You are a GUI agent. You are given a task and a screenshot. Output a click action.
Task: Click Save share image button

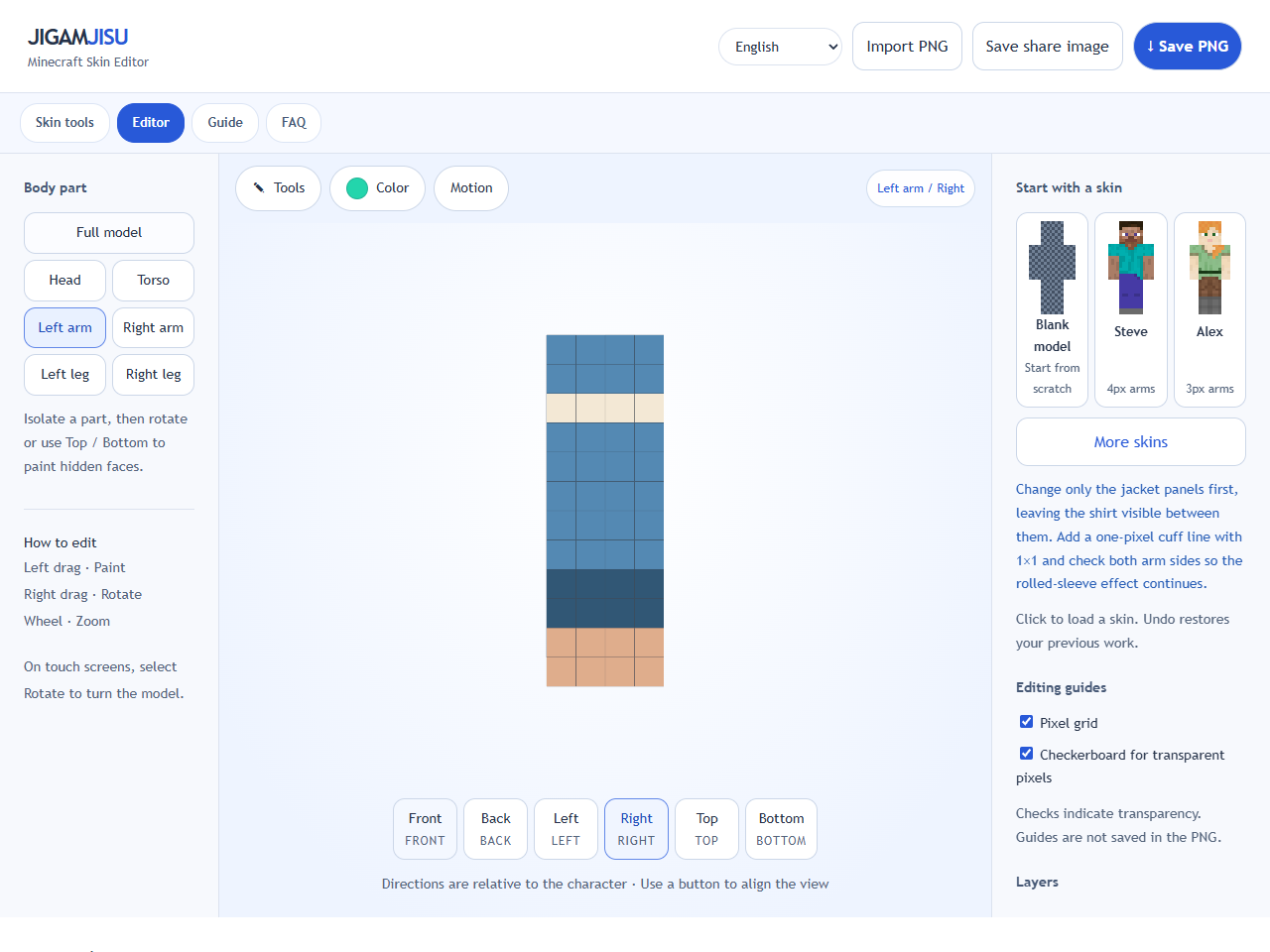pos(1048,47)
